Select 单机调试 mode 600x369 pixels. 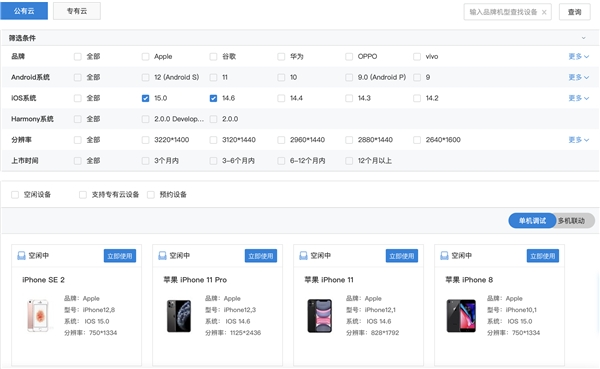click(x=532, y=221)
